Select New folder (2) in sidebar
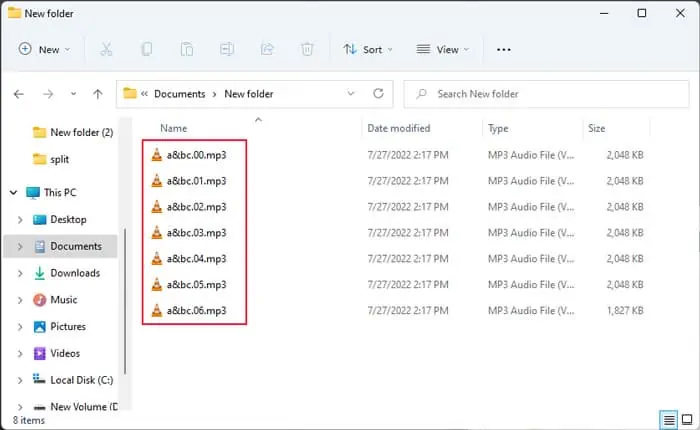Viewport: 700px width, 430px height. 73,133
